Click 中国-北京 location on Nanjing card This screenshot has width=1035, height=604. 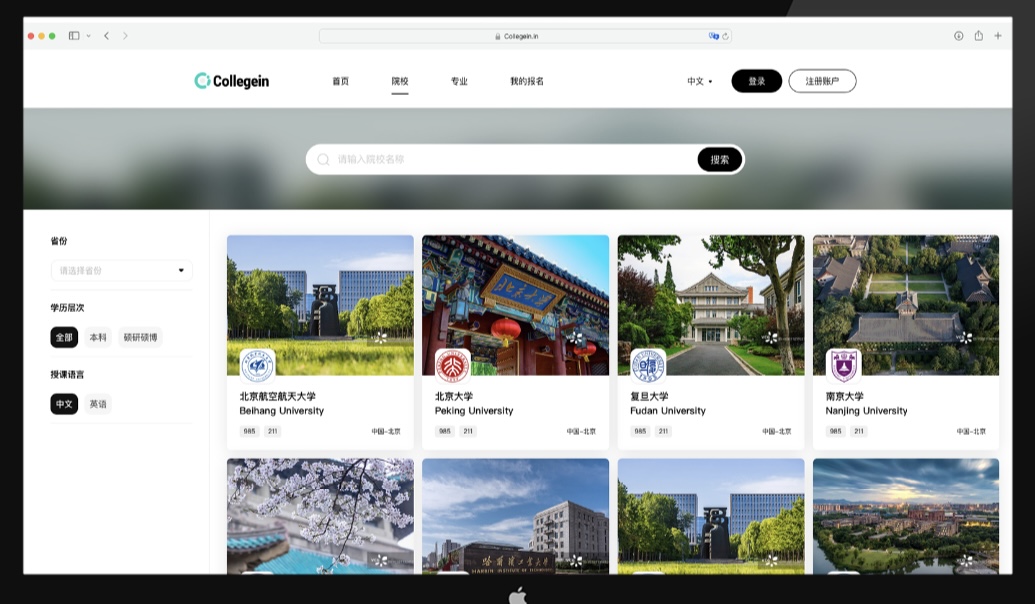972,432
